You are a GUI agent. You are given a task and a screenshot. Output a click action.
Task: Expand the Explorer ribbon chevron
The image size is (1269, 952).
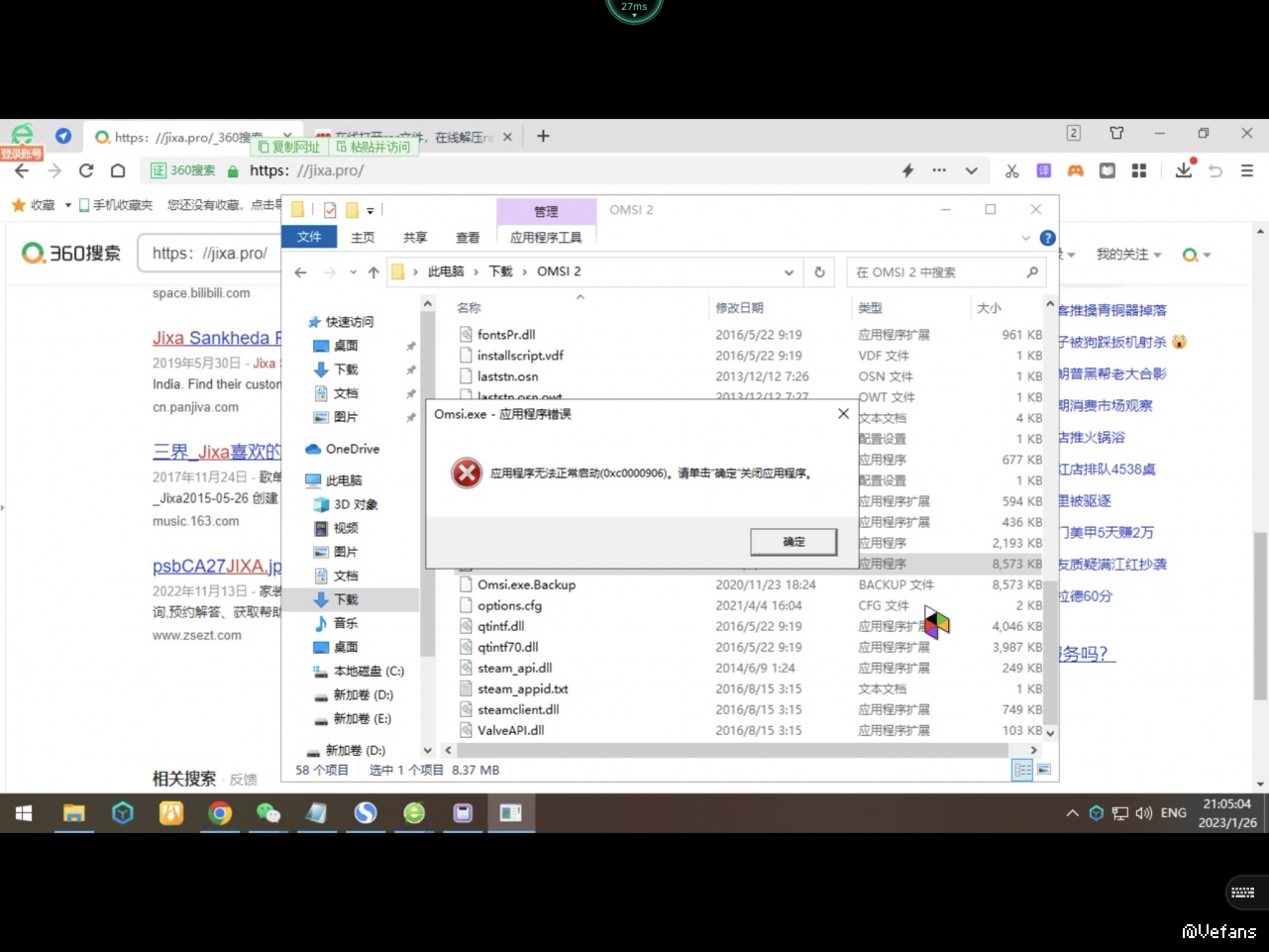coord(1026,238)
